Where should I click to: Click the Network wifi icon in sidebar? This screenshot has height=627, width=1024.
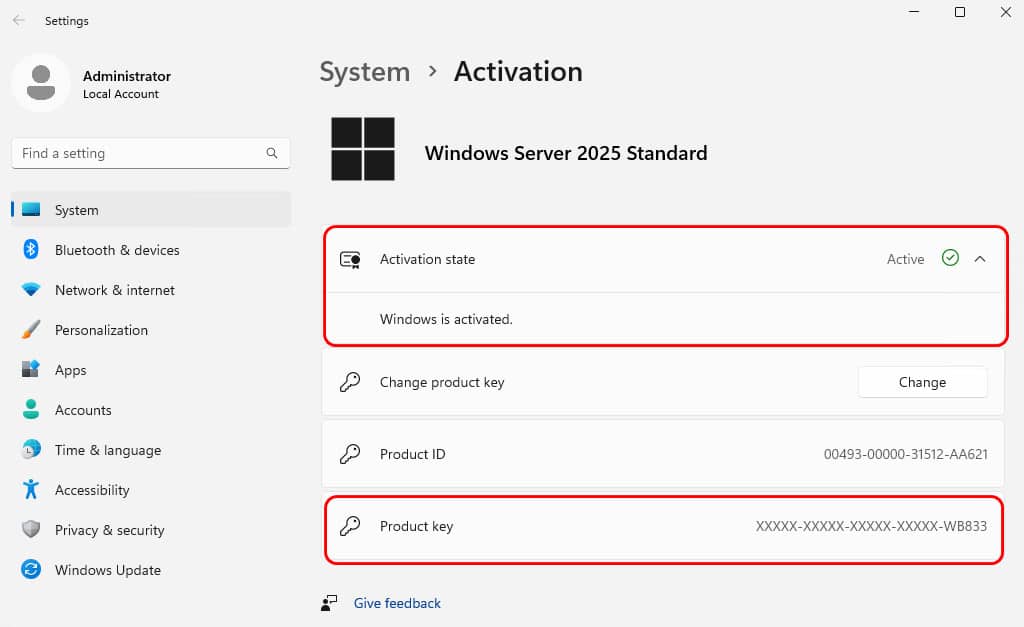tap(31, 289)
